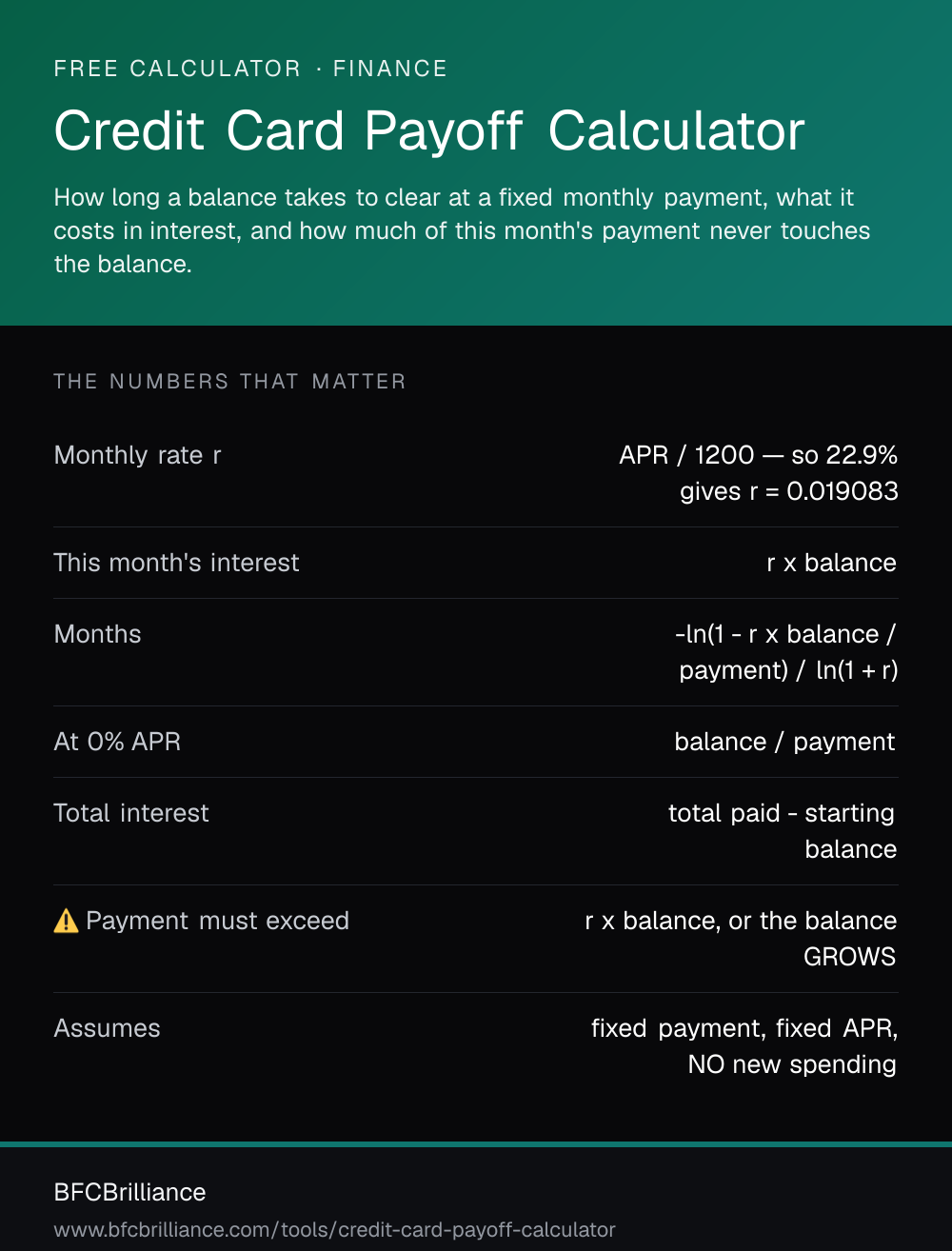This screenshot has width=952, height=1251.
Task: Click the At 0% APR label
Action: point(117,742)
